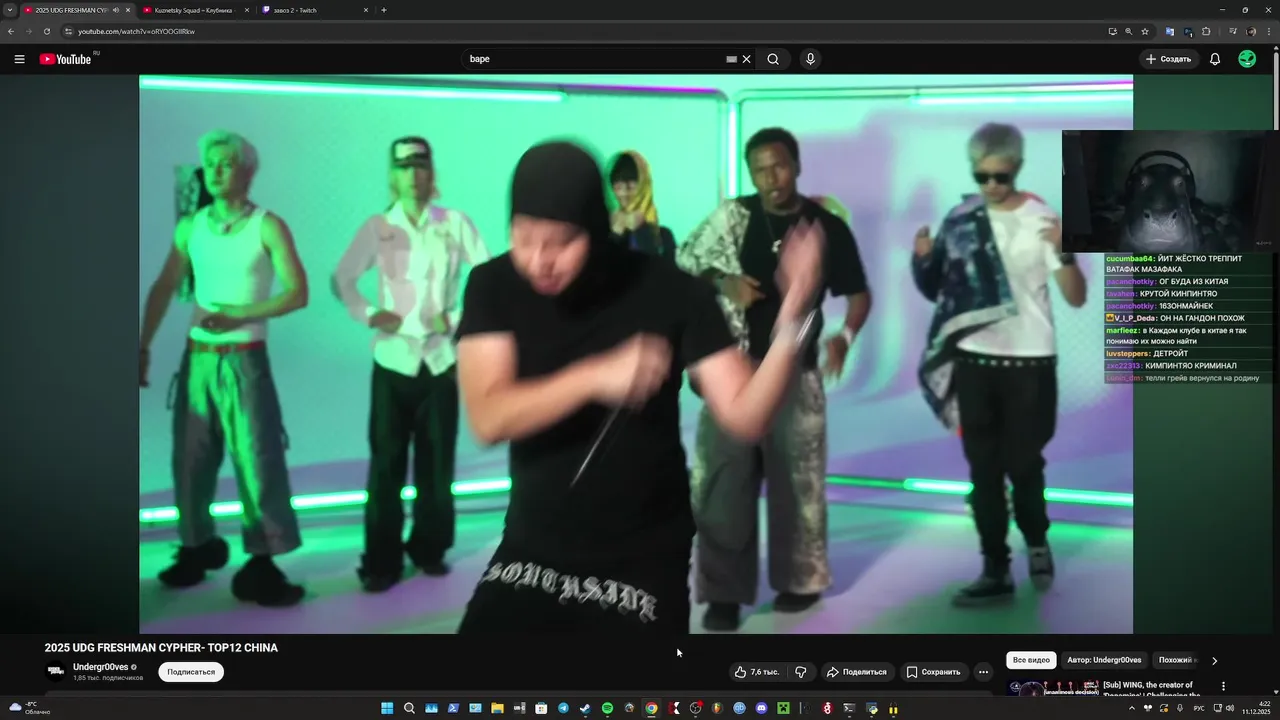Start voice search with microphone icon
1280x720 pixels.
(x=810, y=59)
